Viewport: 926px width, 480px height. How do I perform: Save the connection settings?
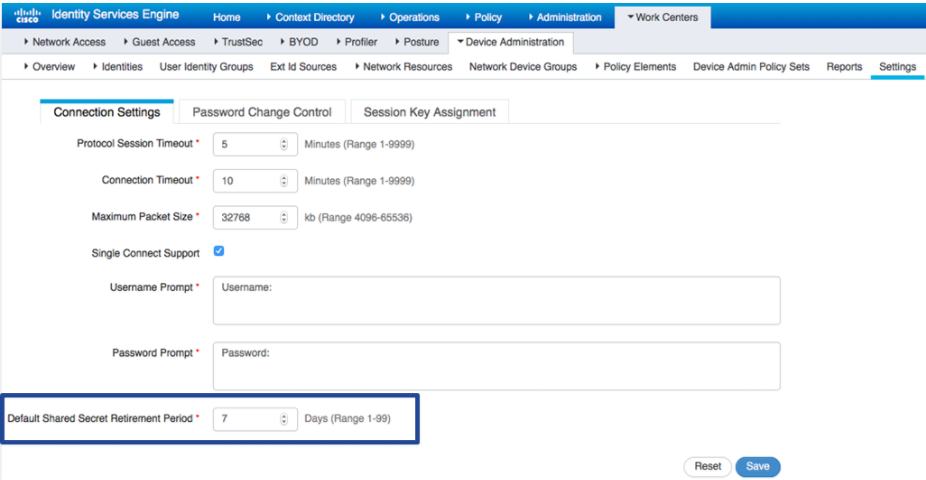pyautogui.click(x=758, y=466)
